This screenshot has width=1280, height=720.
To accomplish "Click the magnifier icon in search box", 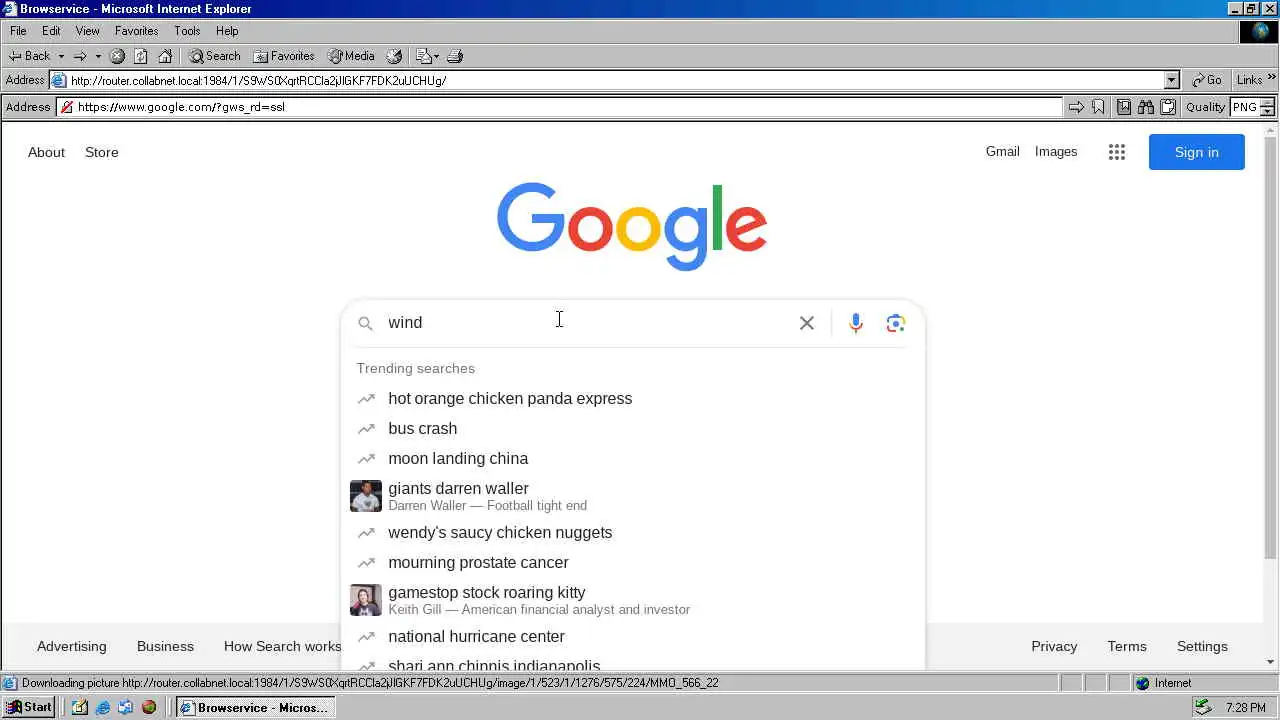I will point(366,323).
